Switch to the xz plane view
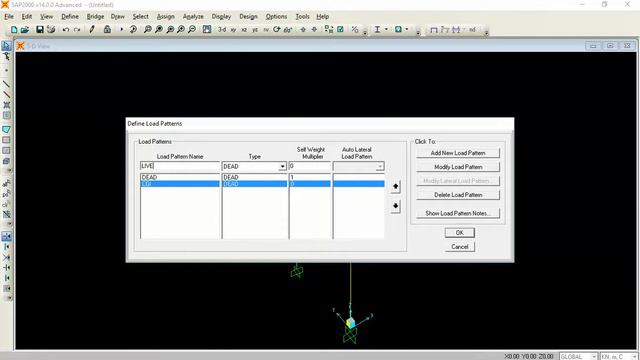This screenshot has width=640, height=360. click(x=244, y=30)
